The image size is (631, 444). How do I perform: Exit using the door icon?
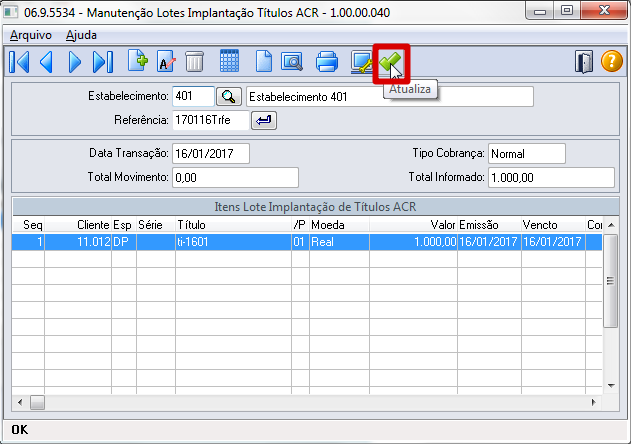pyautogui.click(x=584, y=62)
